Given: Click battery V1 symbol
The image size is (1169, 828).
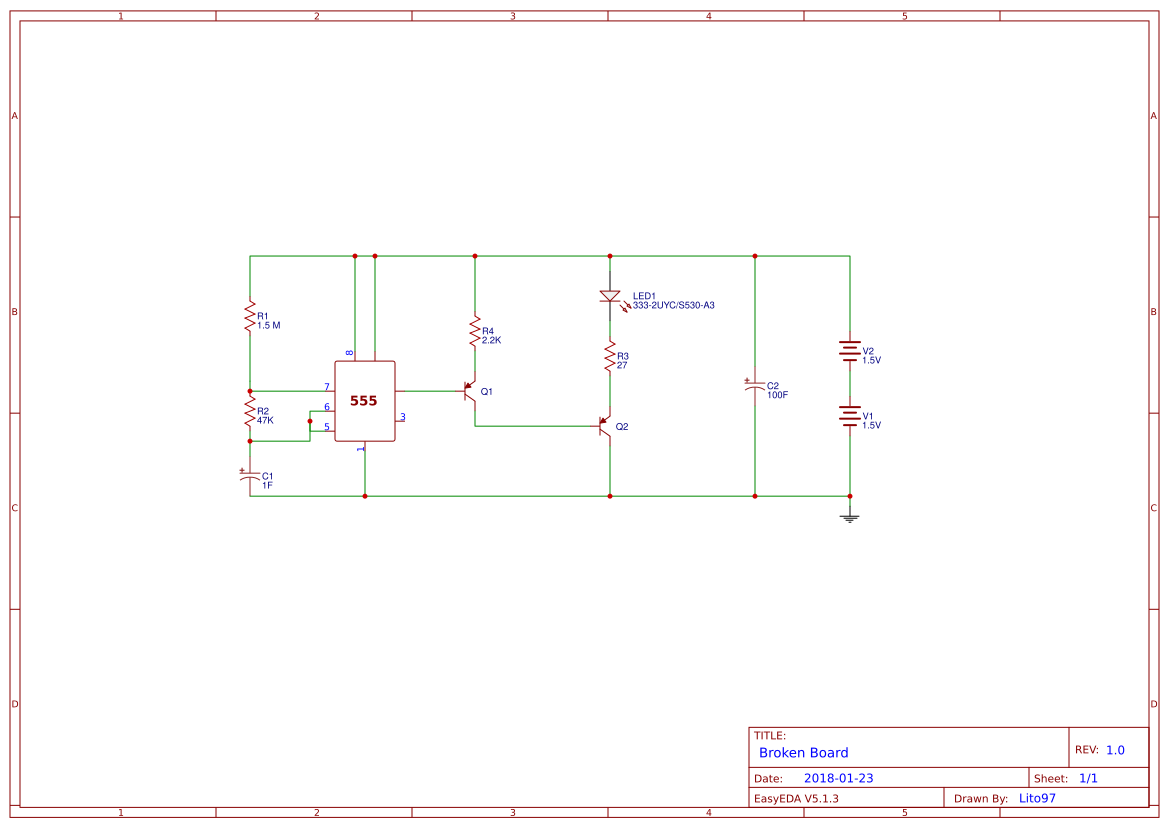Looking at the screenshot, I should (x=849, y=418).
